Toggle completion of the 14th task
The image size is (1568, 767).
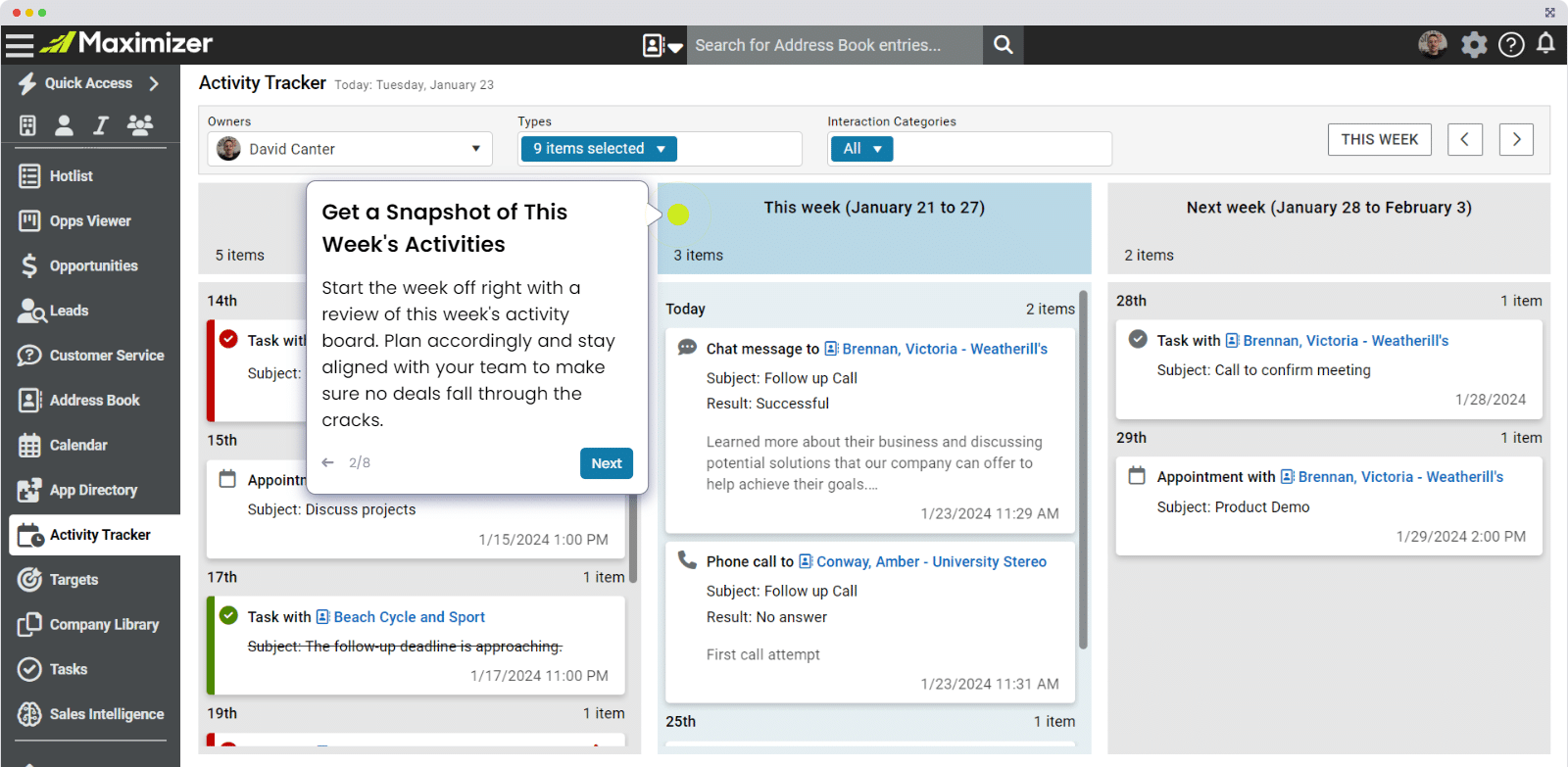pos(228,339)
